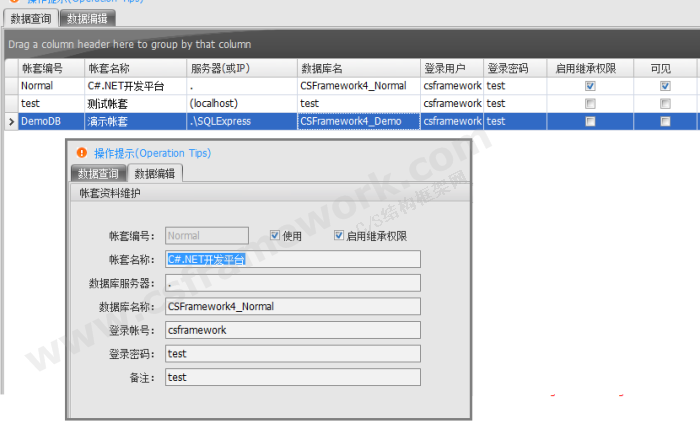This screenshot has height=429, width=700.
Task: Uncheck 启用继承权限 in the edit form
Action: click(339, 236)
